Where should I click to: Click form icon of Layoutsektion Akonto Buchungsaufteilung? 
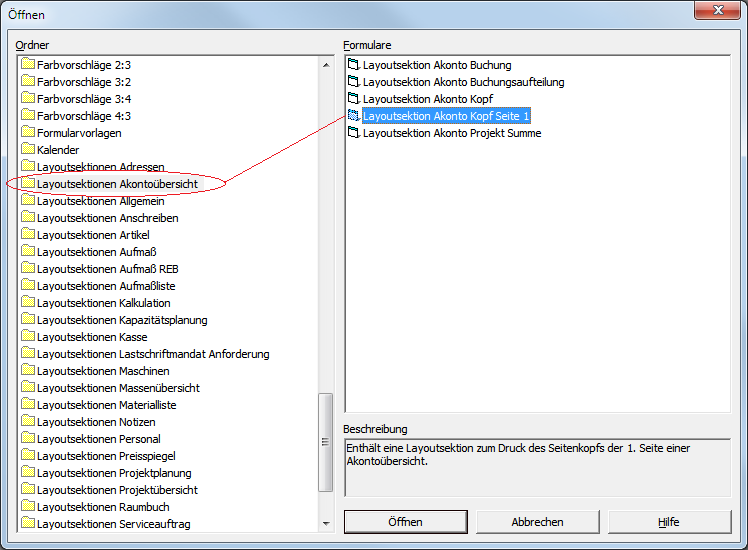(x=353, y=81)
